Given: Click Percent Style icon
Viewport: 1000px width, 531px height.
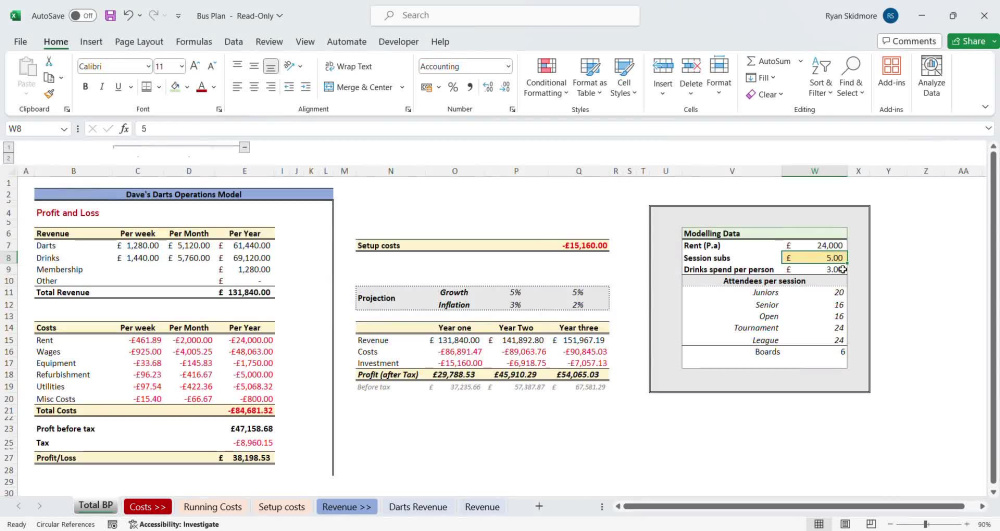Looking at the screenshot, I should [453, 87].
